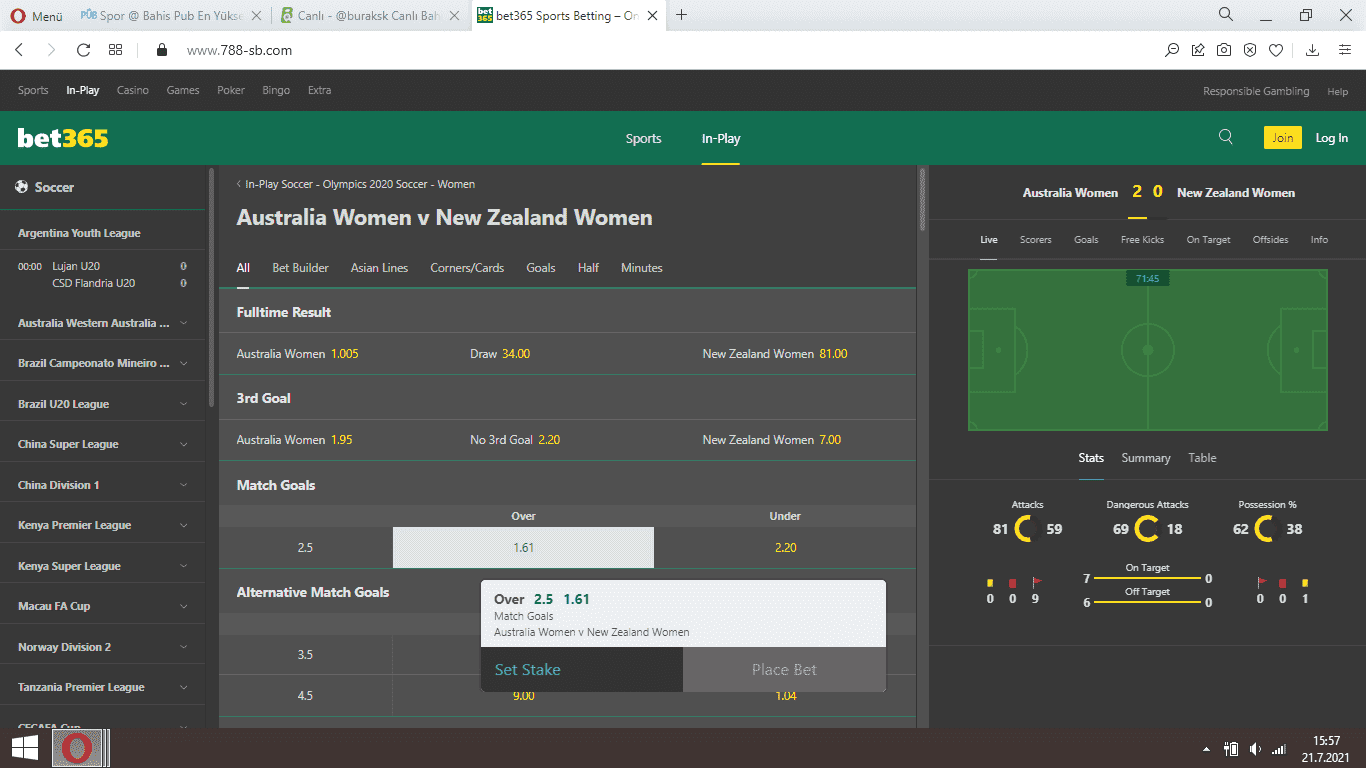Screen dimensions: 1366x768
Task: Click the zoom-out magnifier in address bar
Action: 1172,50
